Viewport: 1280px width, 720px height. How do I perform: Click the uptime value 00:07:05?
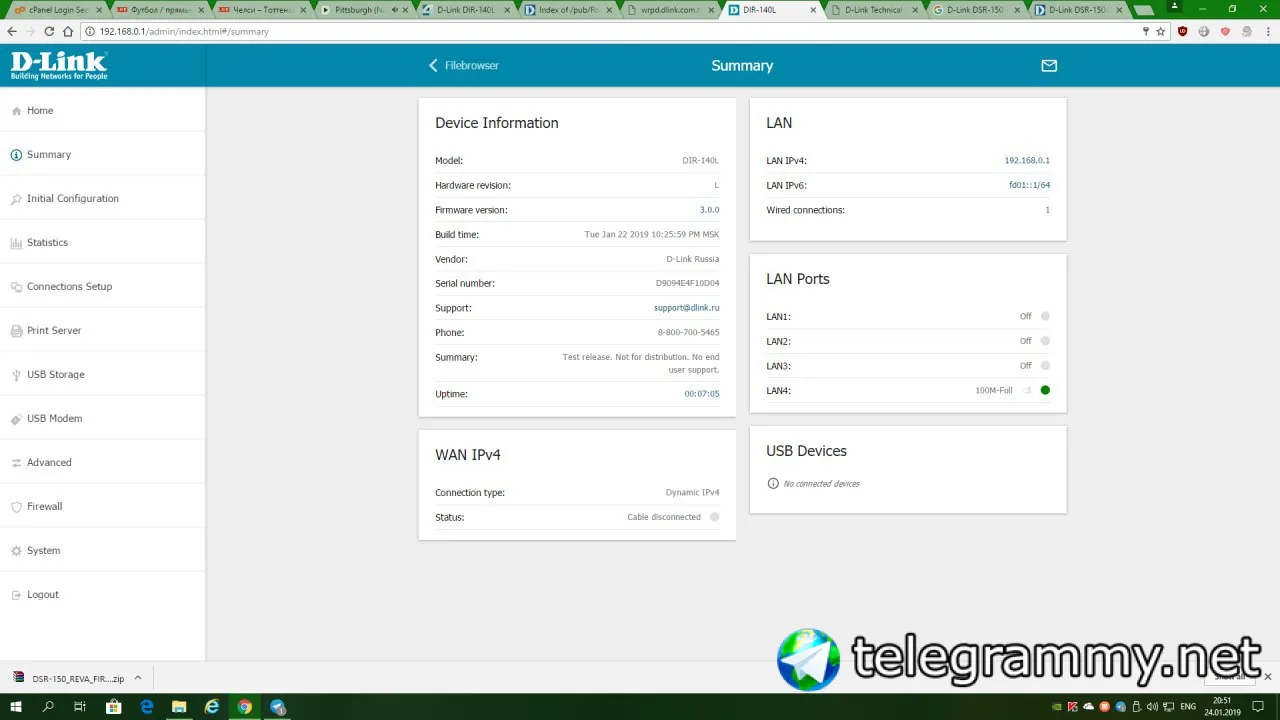701,394
